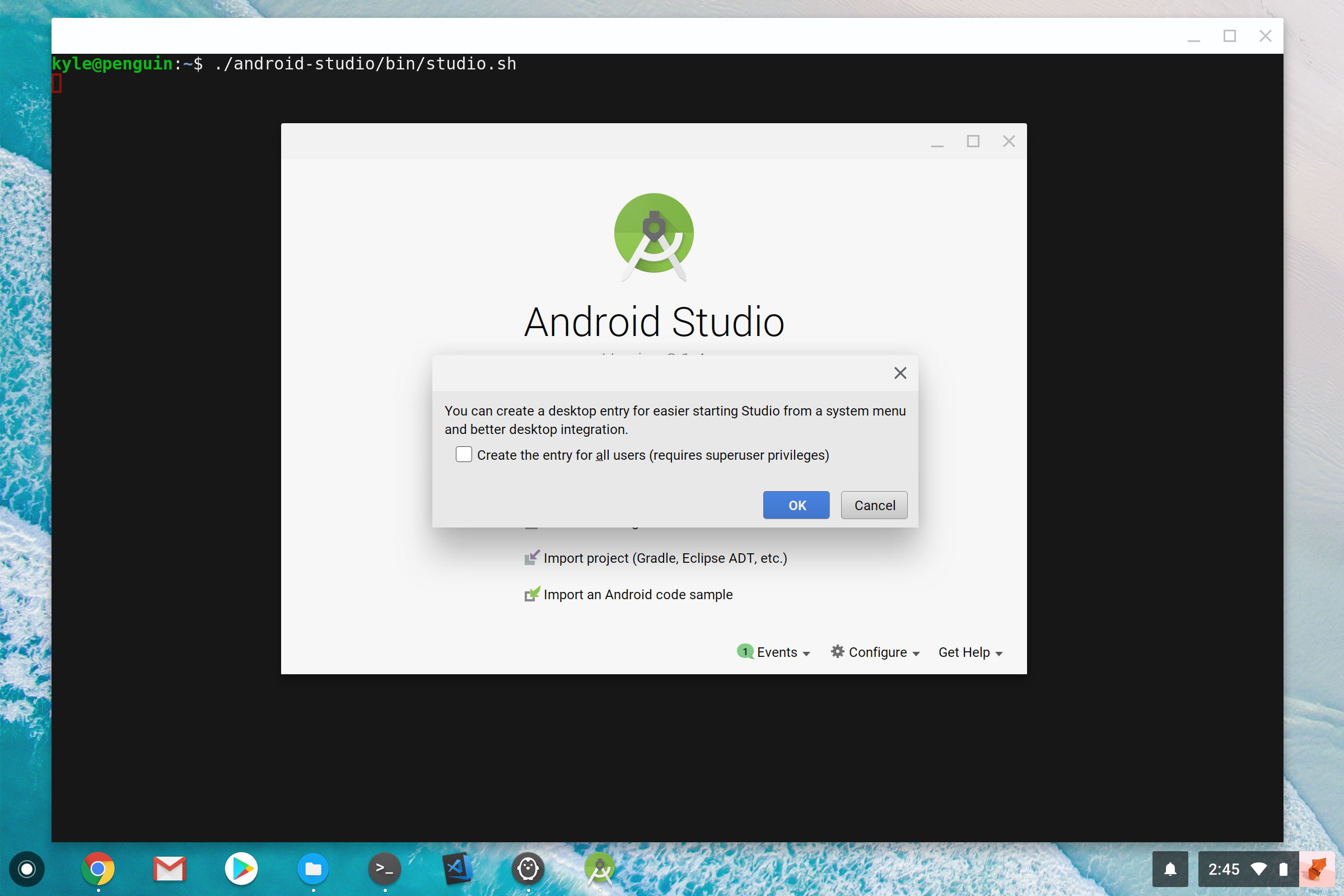Enable the entry for all users checkbox
1344x896 pixels.
click(464, 455)
